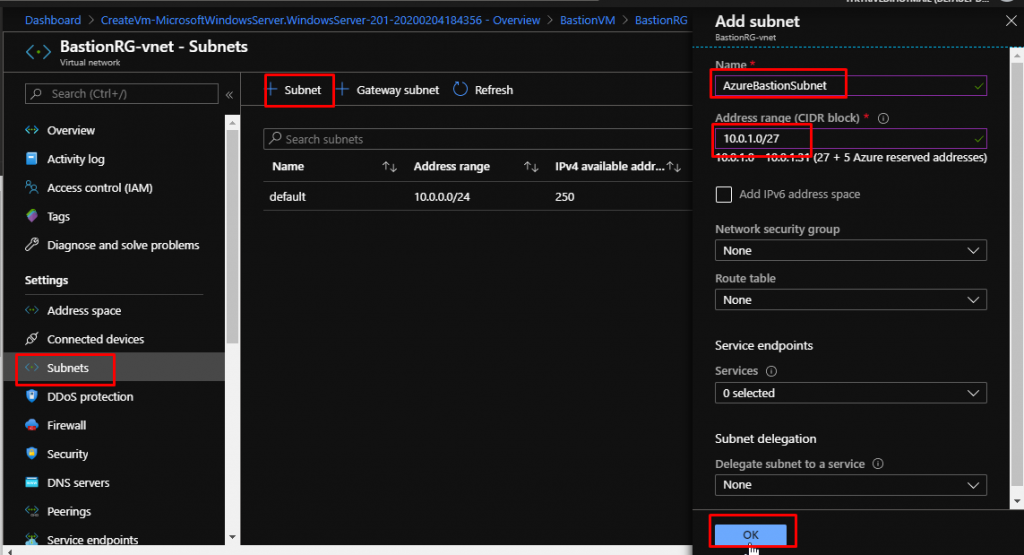Click the DNS servers icon
This screenshot has height=555, width=1024.
click(x=31, y=482)
